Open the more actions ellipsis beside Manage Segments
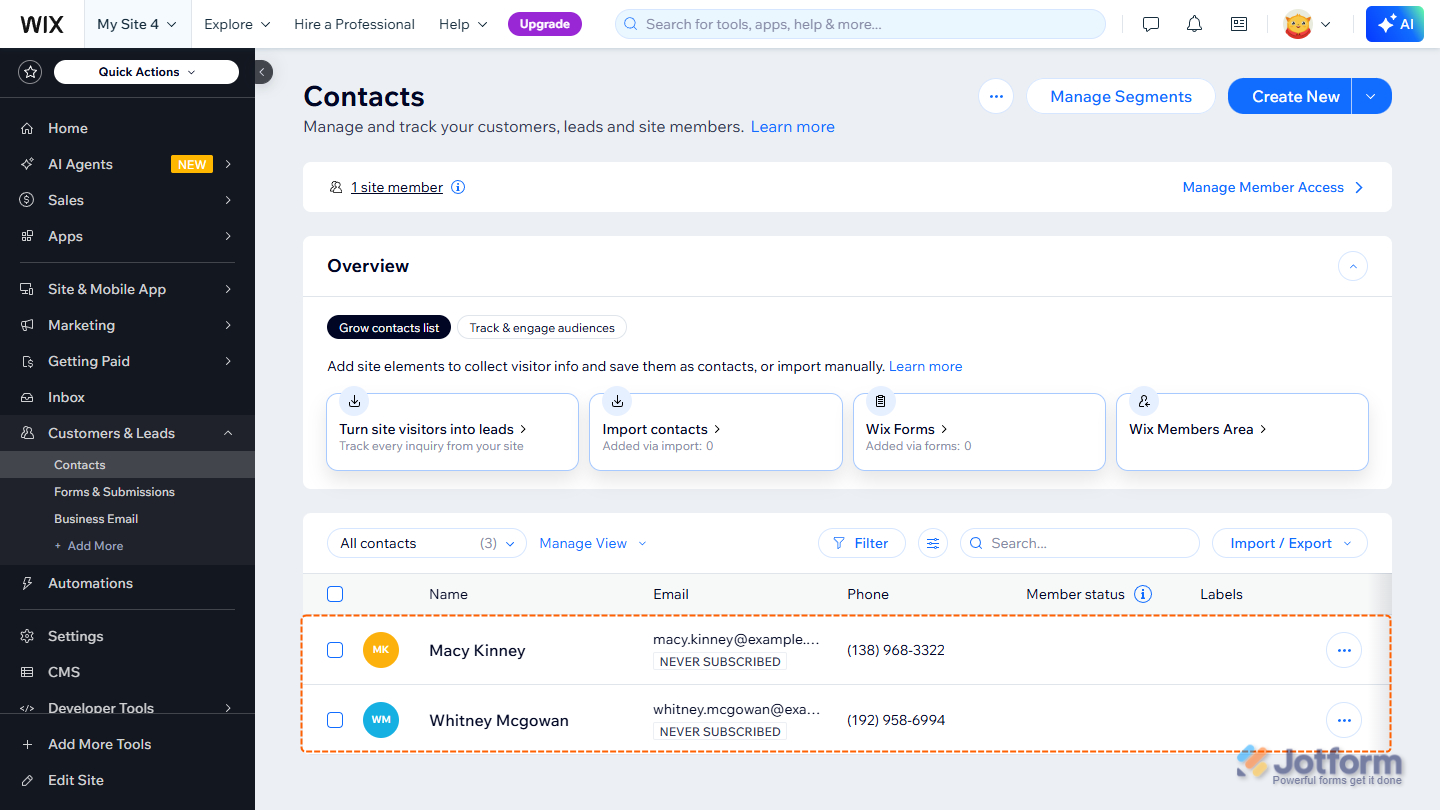This screenshot has height=810, width=1440. click(x=996, y=97)
